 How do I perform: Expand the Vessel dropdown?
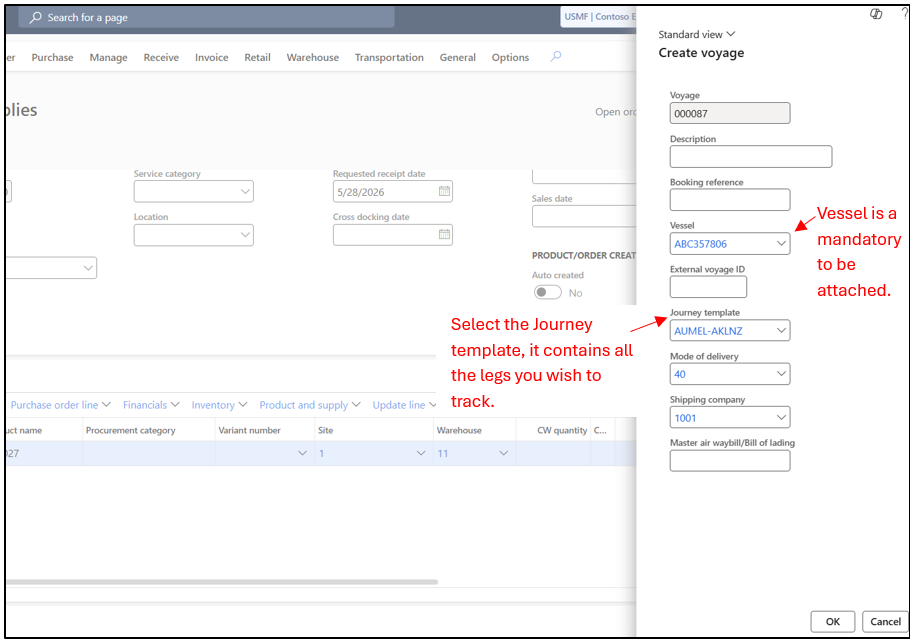pos(781,243)
